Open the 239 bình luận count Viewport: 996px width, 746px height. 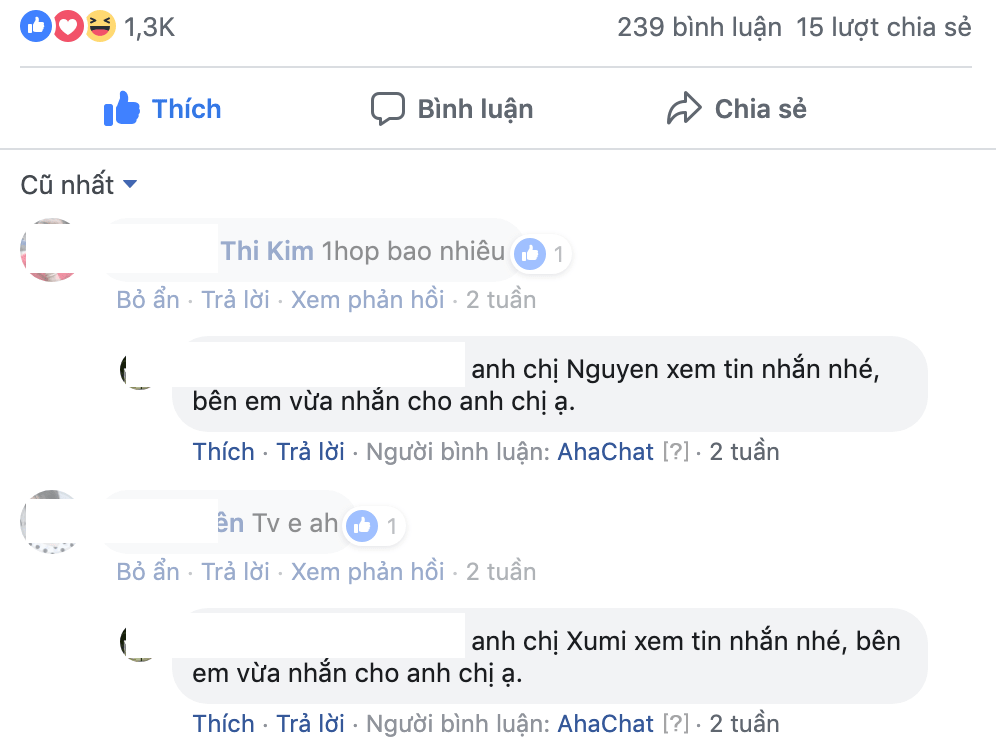point(699,27)
